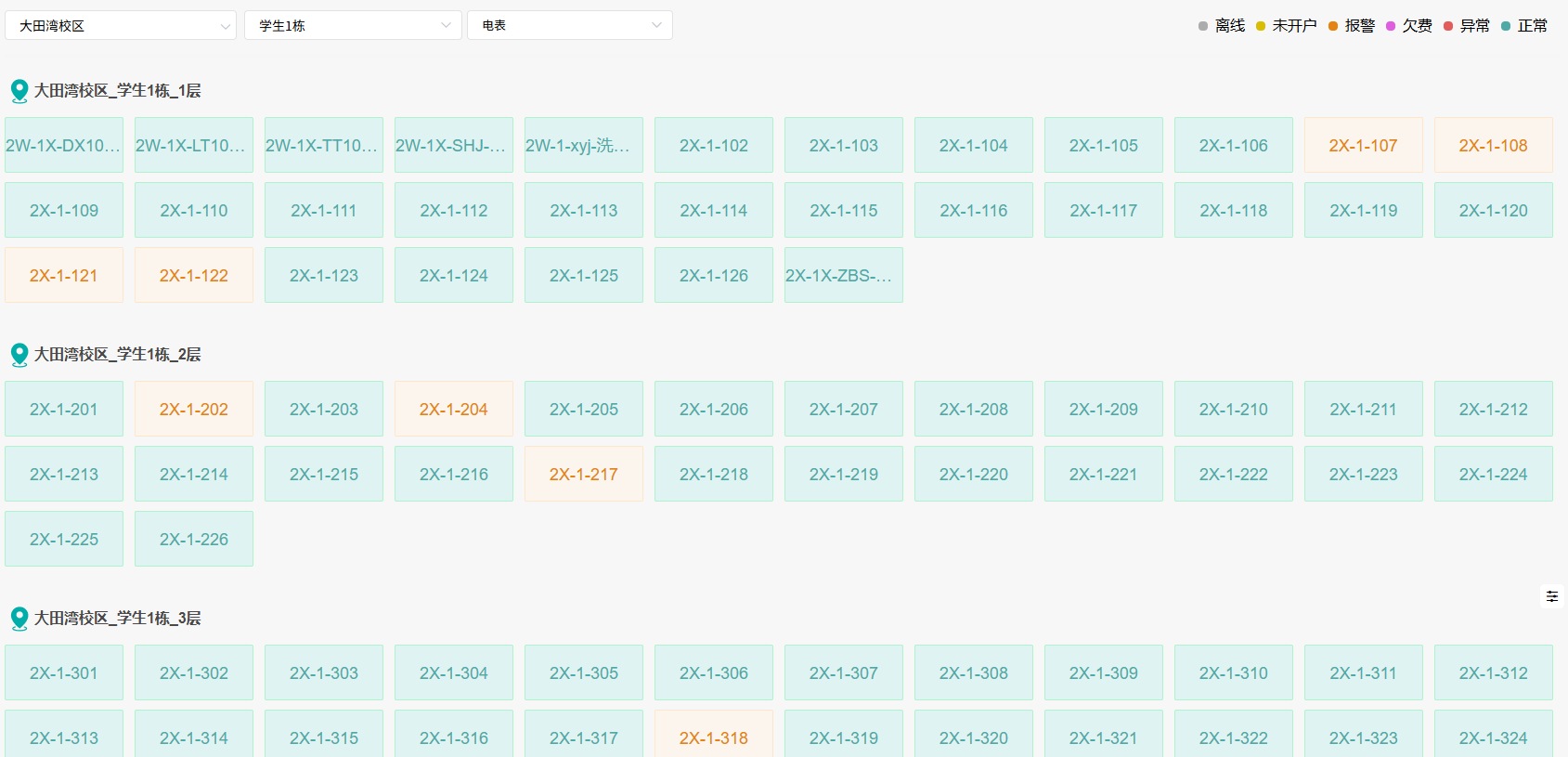
Task: Select room 2X-1-226 tile
Action: coord(193,540)
